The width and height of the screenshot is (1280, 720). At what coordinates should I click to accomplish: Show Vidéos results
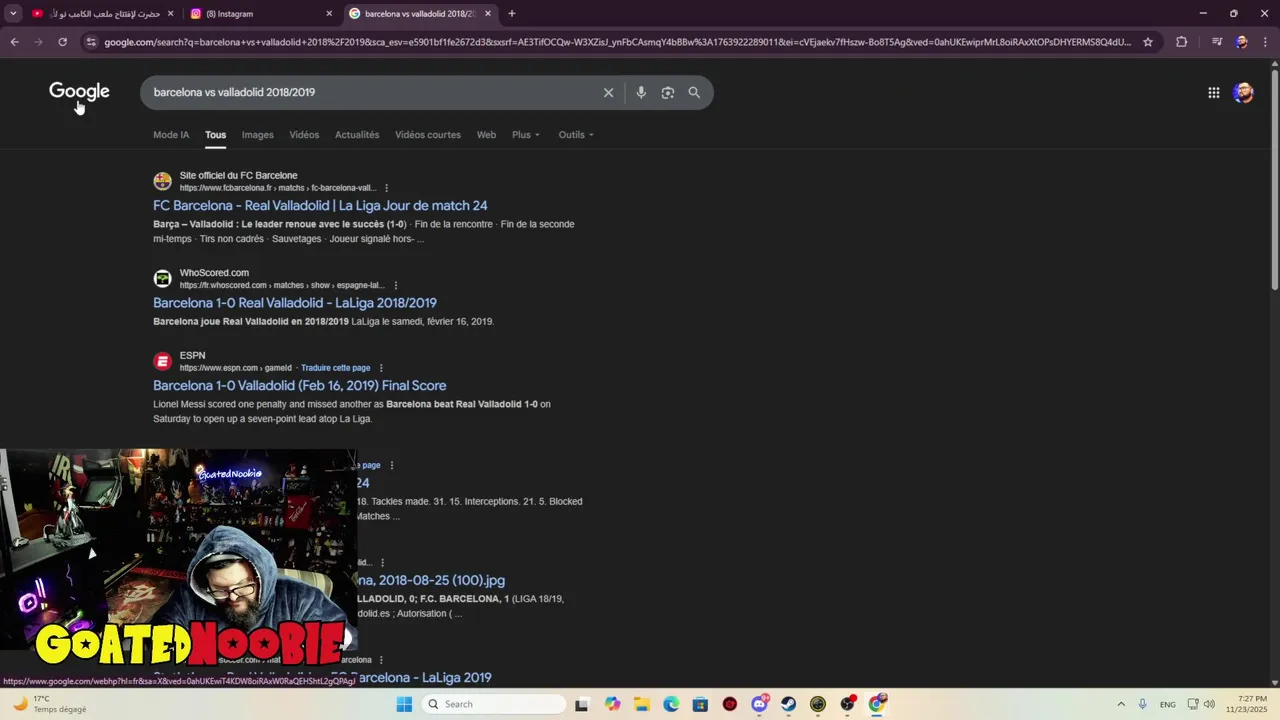click(x=304, y=135)
